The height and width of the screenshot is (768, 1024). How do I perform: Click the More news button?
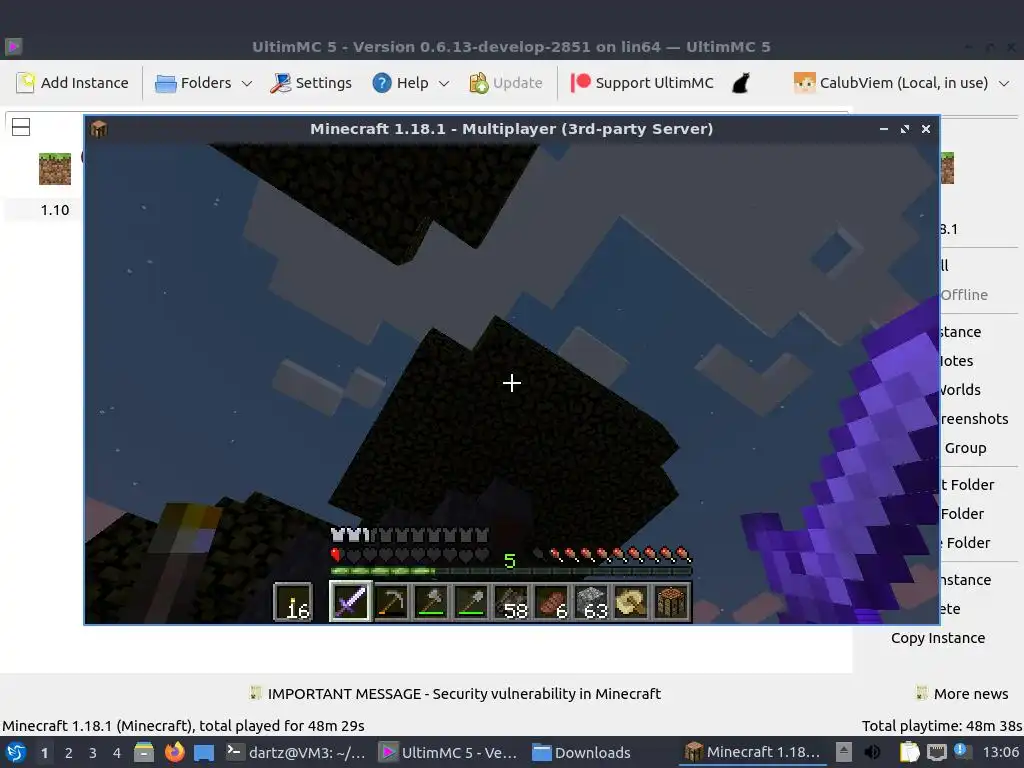tap(963, 694)
